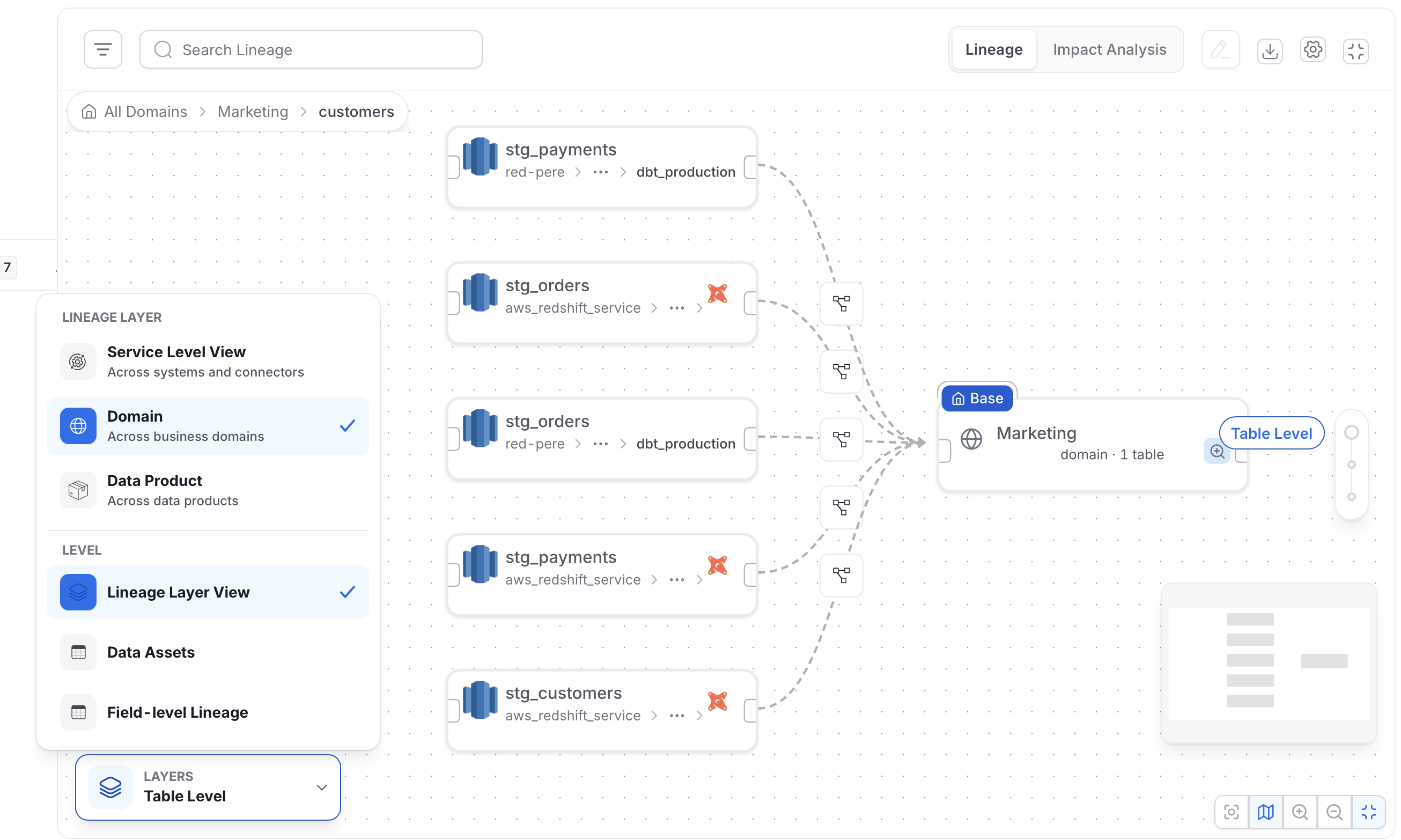Choose Lineage Layer View level
The image size is (1401, 840).
[208, 592]
